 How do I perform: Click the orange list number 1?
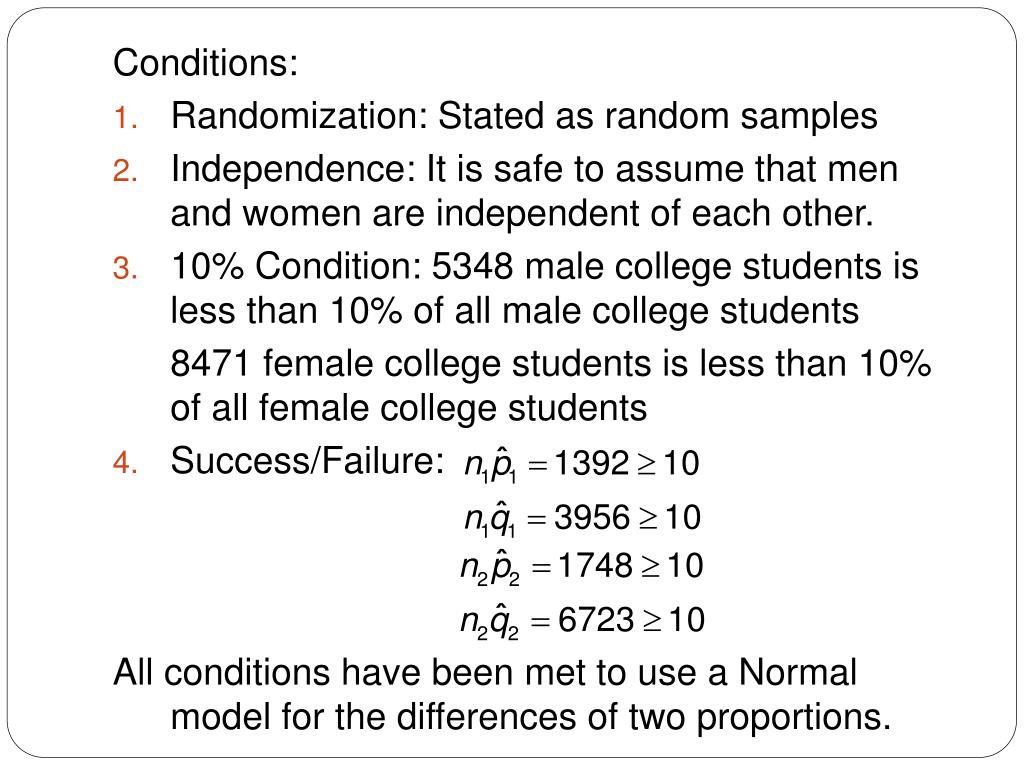click(x=125, y=119)
